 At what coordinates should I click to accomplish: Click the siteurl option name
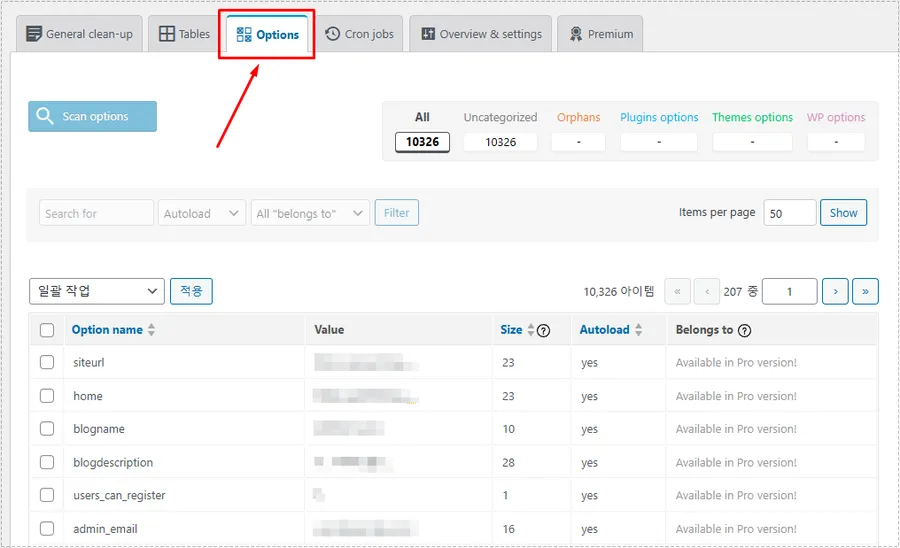89,362
